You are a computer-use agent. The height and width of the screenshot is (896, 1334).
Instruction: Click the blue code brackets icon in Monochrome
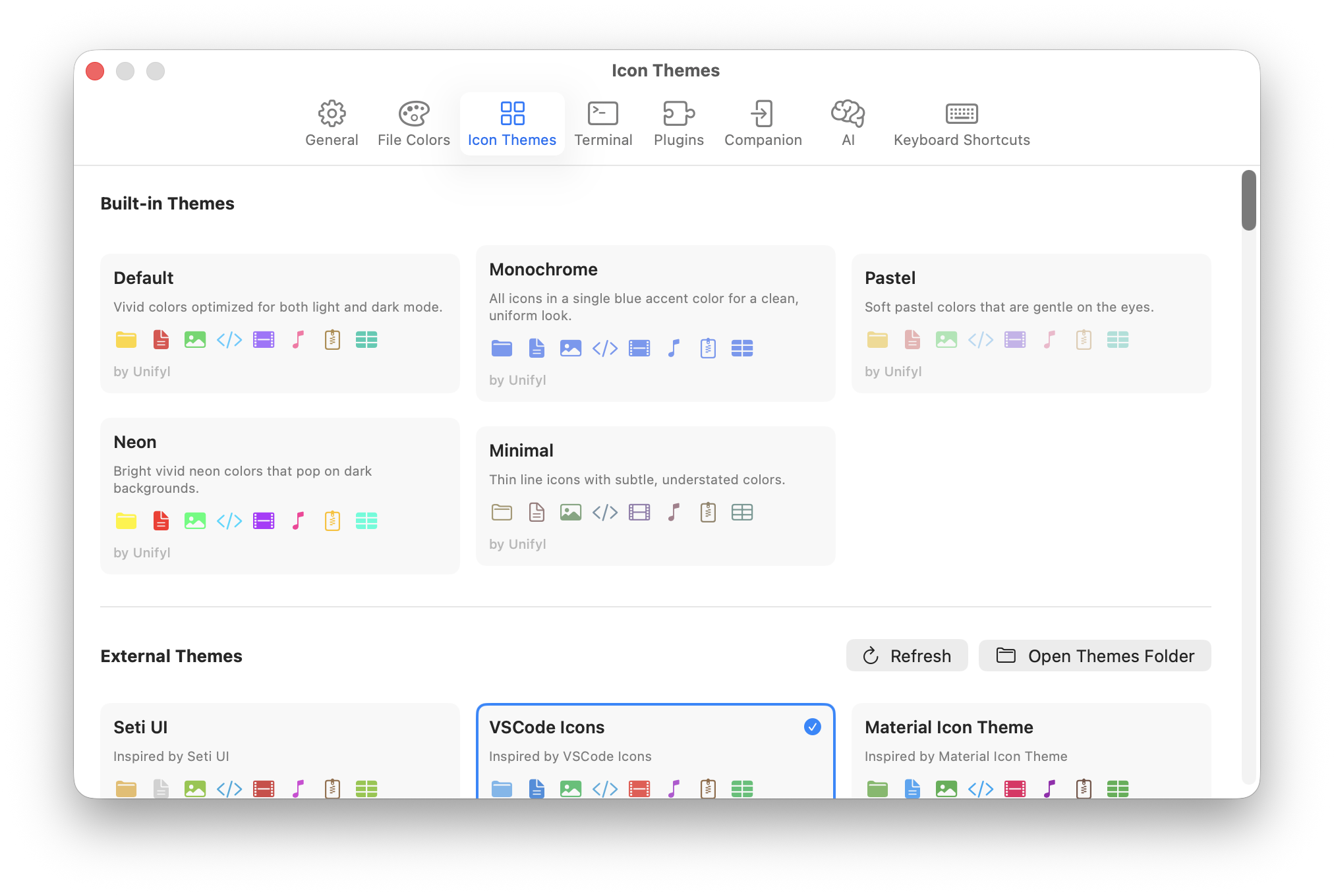click(x=604, y=348)
